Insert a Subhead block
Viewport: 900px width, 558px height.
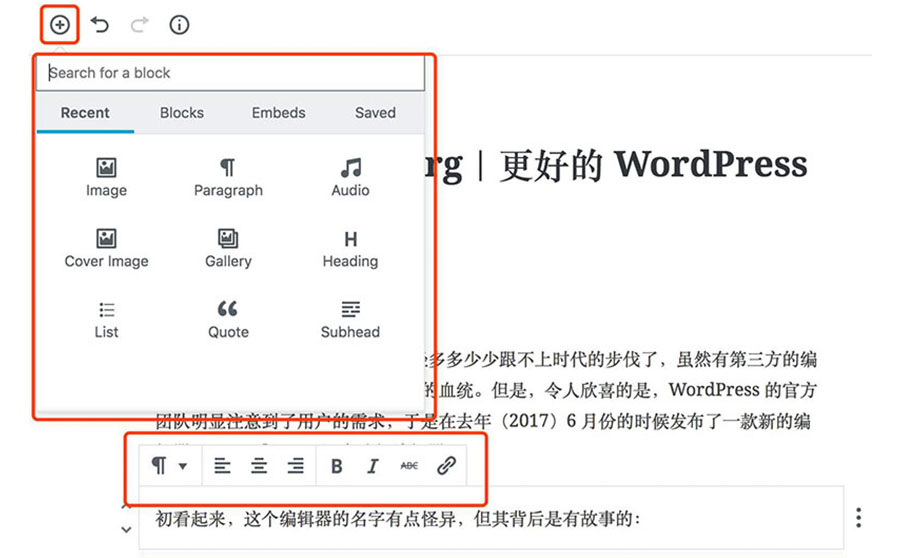[350, 320]
